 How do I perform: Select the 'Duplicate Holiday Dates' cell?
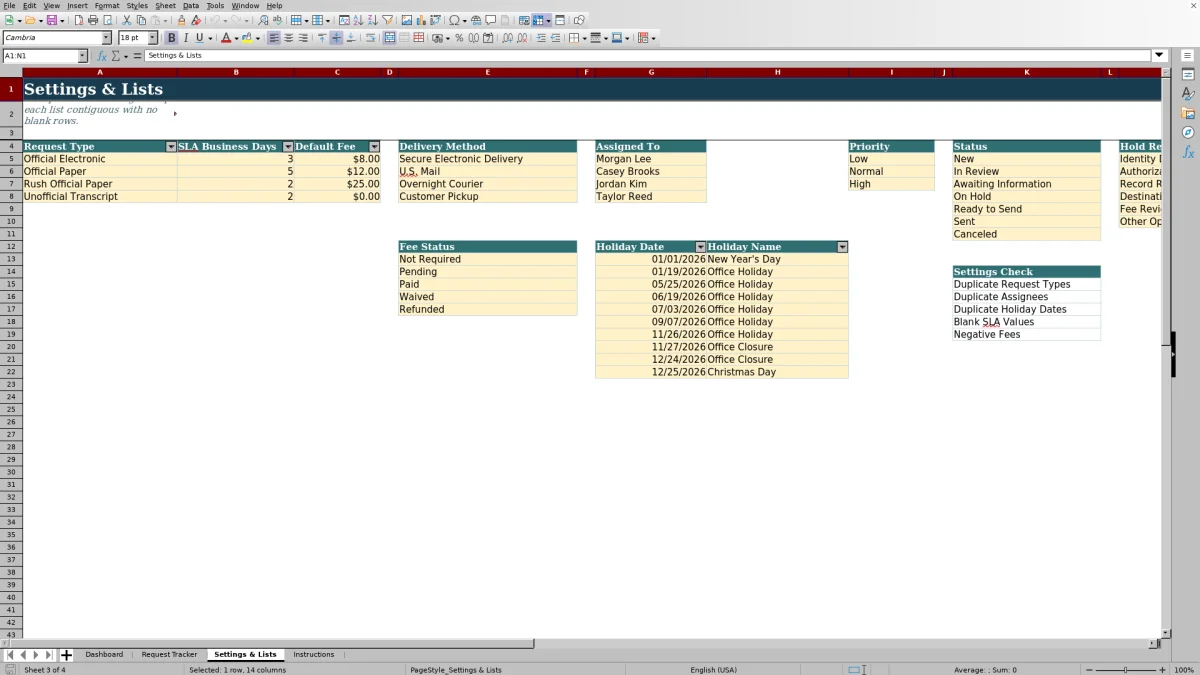pos(1027,310)
